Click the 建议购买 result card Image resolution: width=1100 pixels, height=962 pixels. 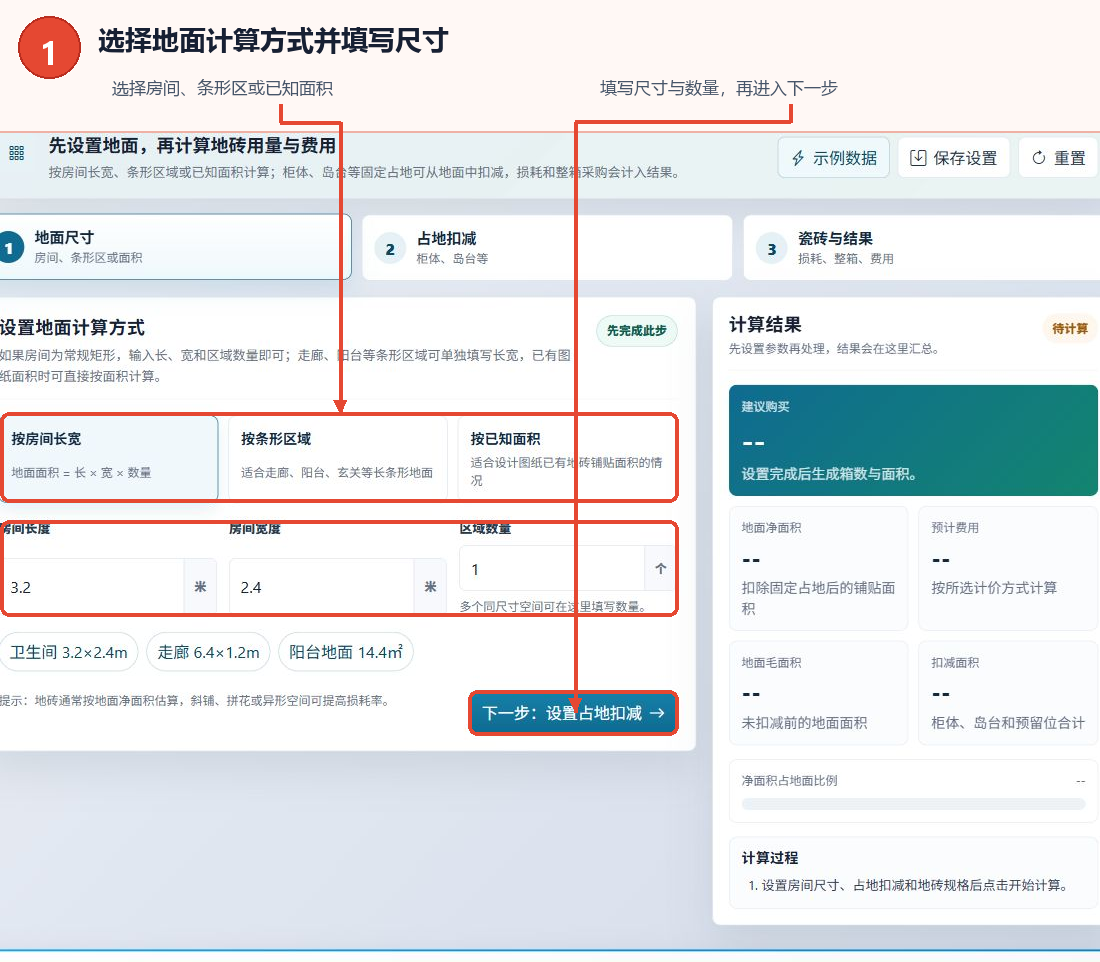coord(913,440)
